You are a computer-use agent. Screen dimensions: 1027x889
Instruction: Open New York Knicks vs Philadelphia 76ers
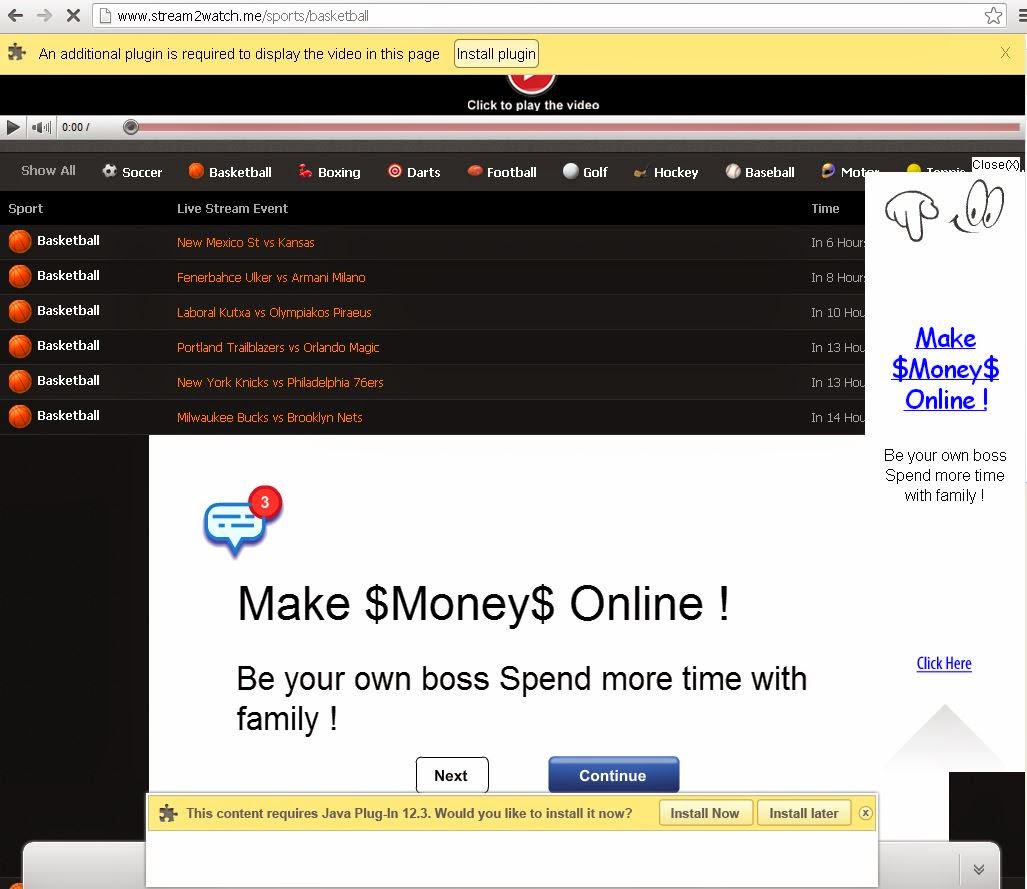(280, 383)
